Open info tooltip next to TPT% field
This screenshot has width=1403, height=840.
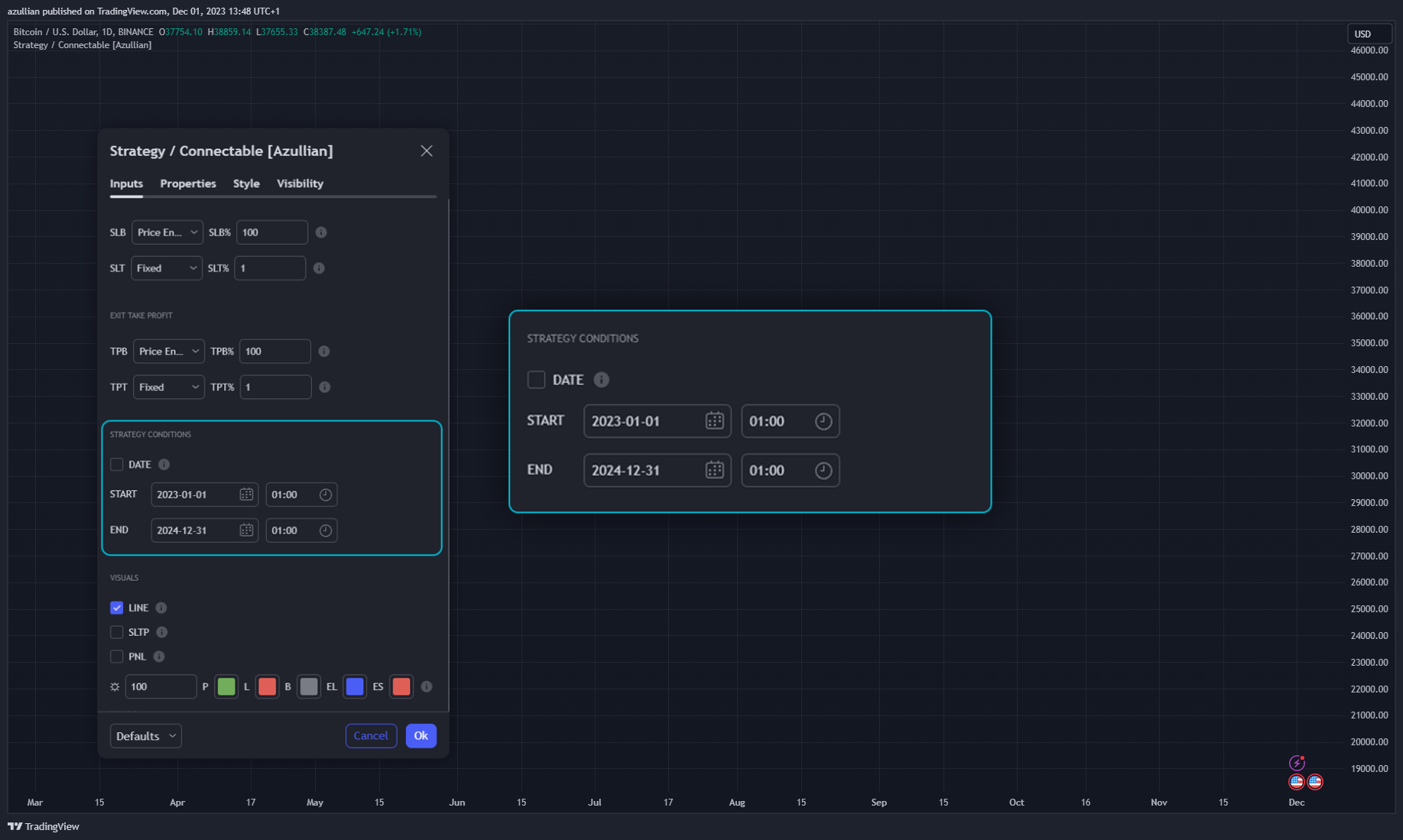click(x=325, y=388)
